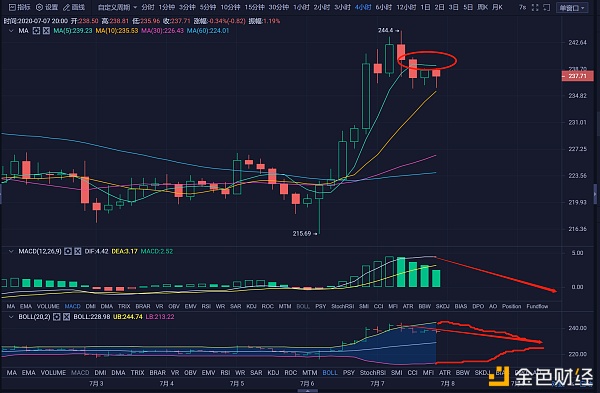Select BIAS in MACD panel indicator row
Image resolution: width=600 pixels, height=393 pixels.
[461, 307]
